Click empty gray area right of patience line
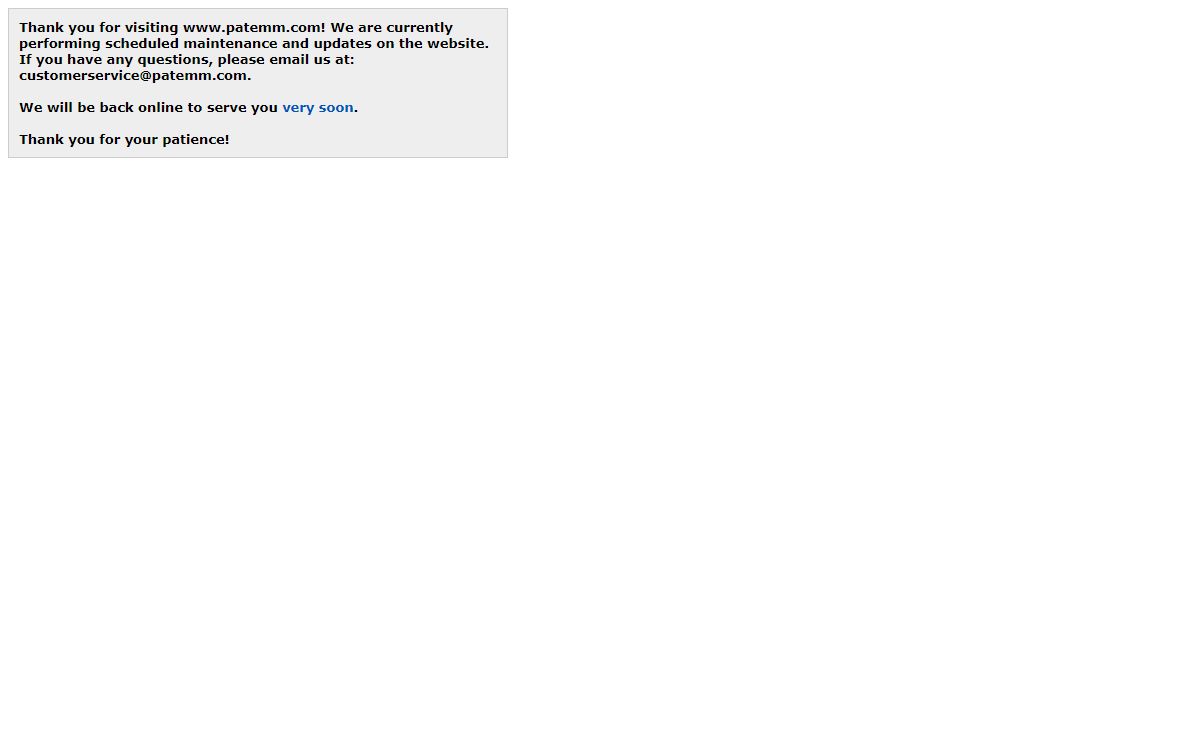The image size is (1200, 740). click(370, 140)
